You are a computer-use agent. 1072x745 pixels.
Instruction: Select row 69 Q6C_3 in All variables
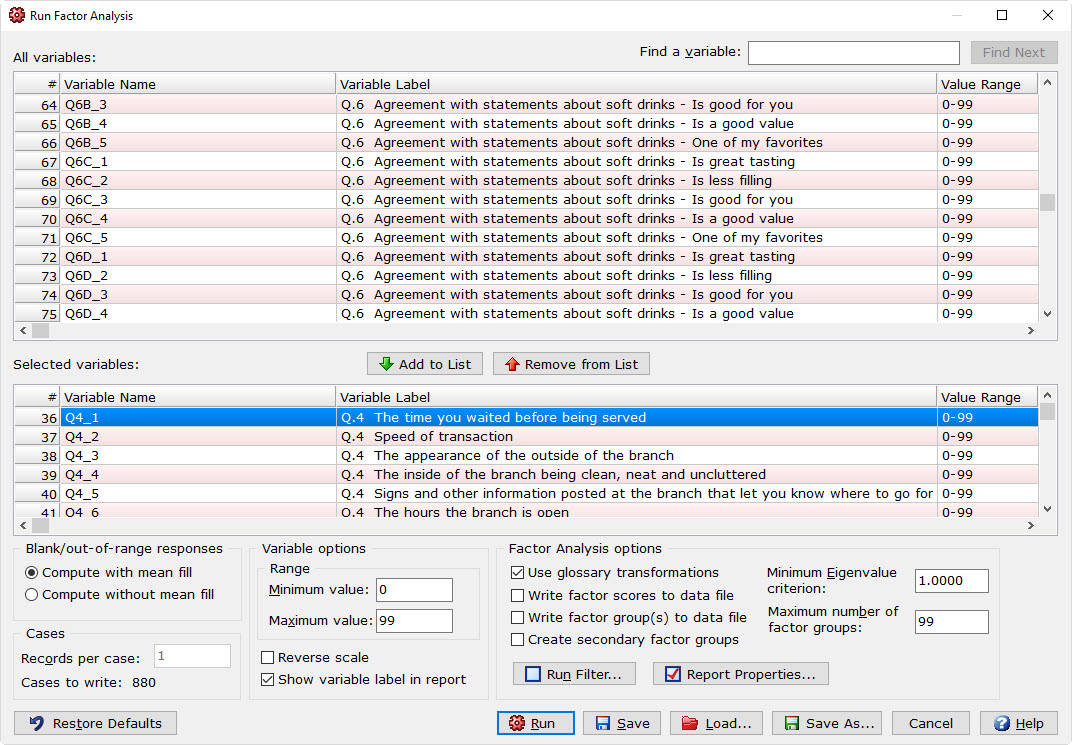(x=526, y=200)
